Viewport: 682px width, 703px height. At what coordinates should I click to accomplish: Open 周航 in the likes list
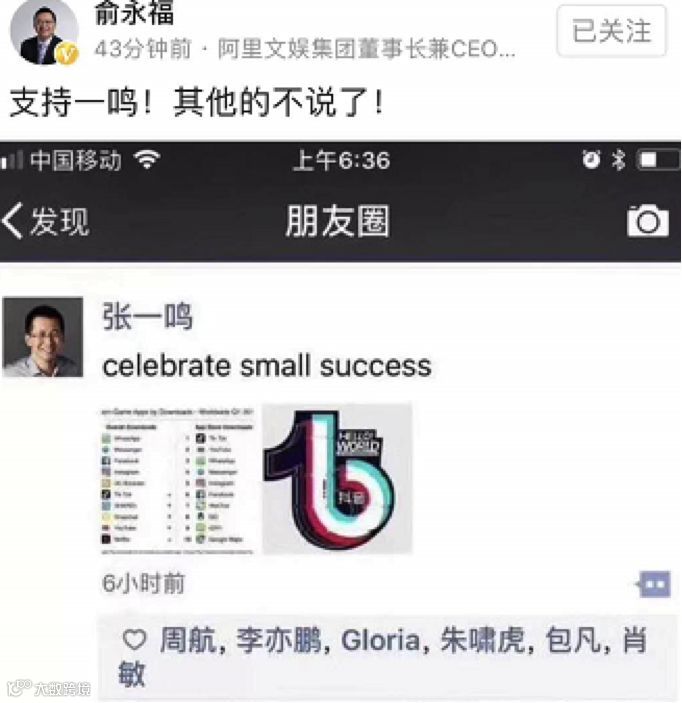click(x=188, y=640)
